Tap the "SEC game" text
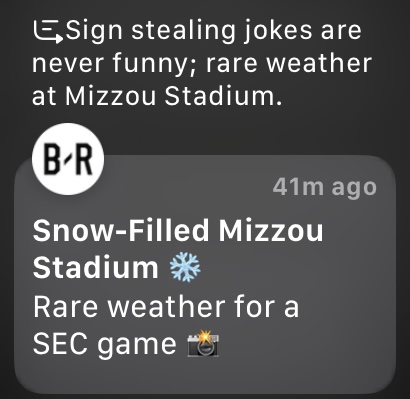The width and height of the screenshot is (410, 399). coord(104,345)
